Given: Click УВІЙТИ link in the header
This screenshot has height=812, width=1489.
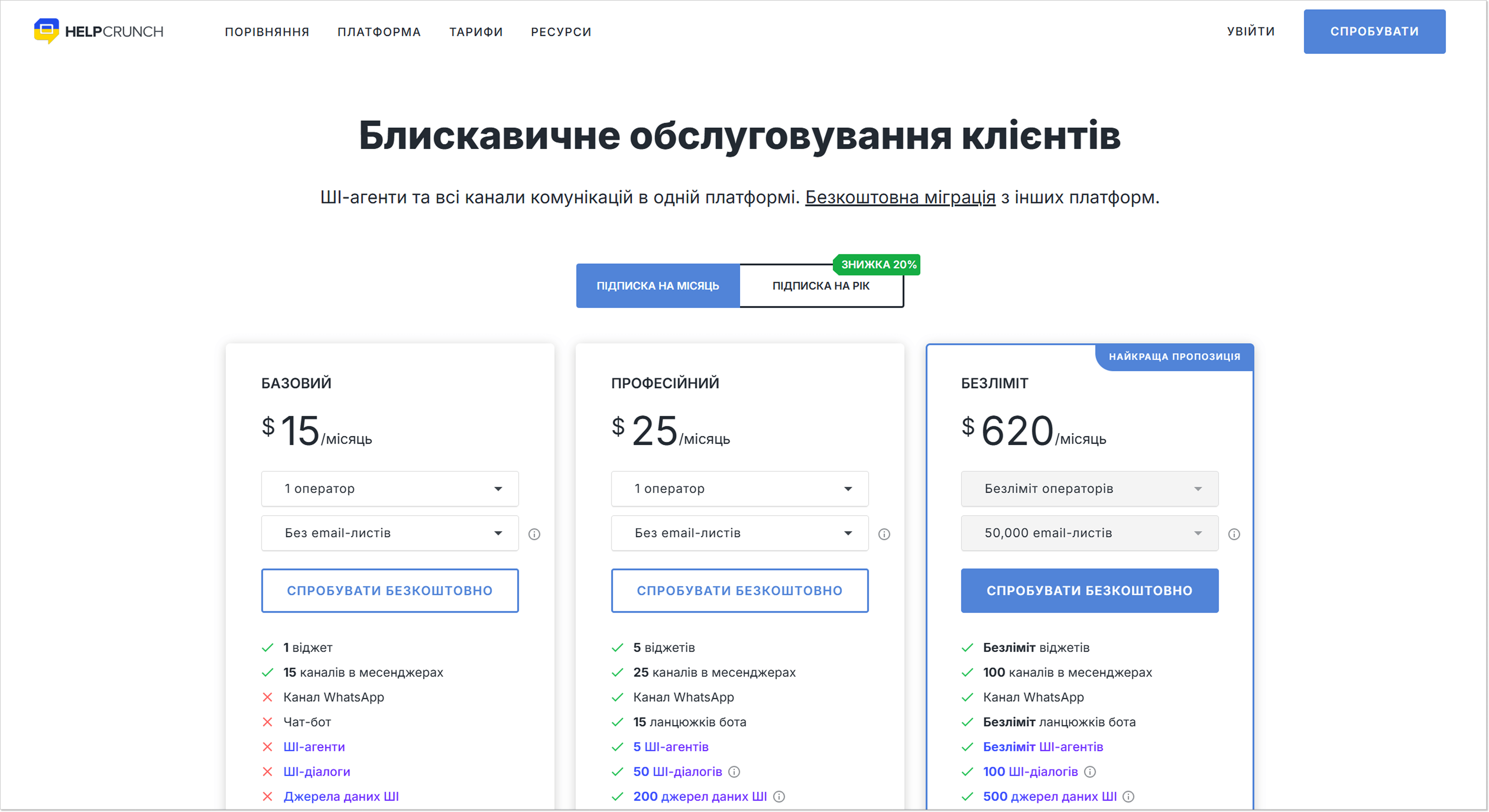Looking at the screenshot, I should coord(1251,32).
